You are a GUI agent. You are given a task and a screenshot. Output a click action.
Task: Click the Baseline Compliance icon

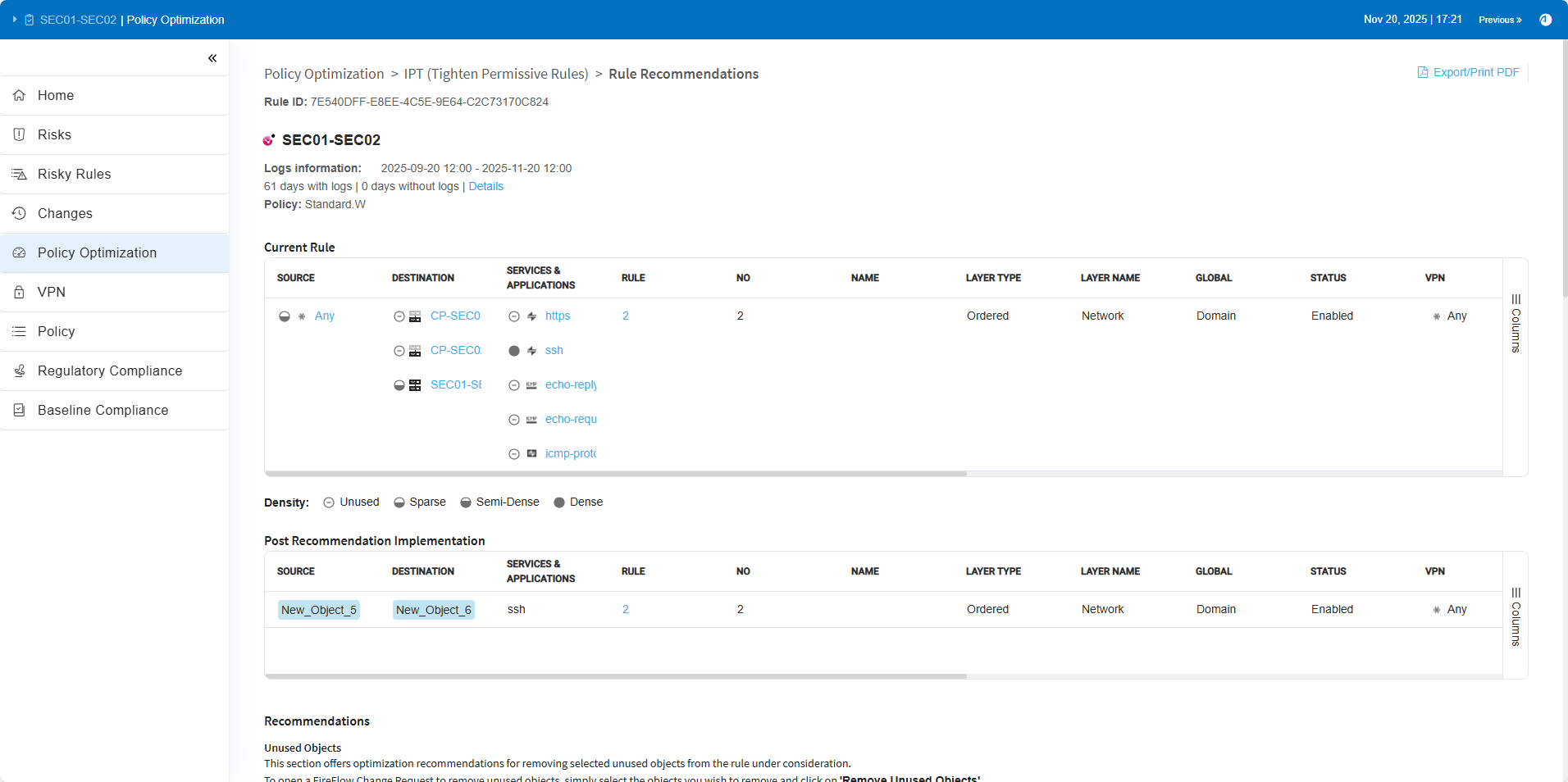(x=20, y=410)
